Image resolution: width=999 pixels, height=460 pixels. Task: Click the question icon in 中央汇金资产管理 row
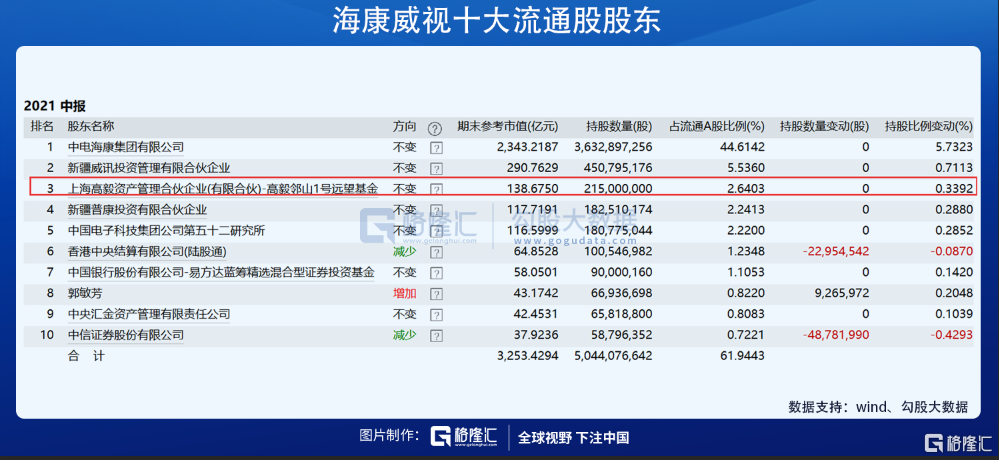click(436, 315)
